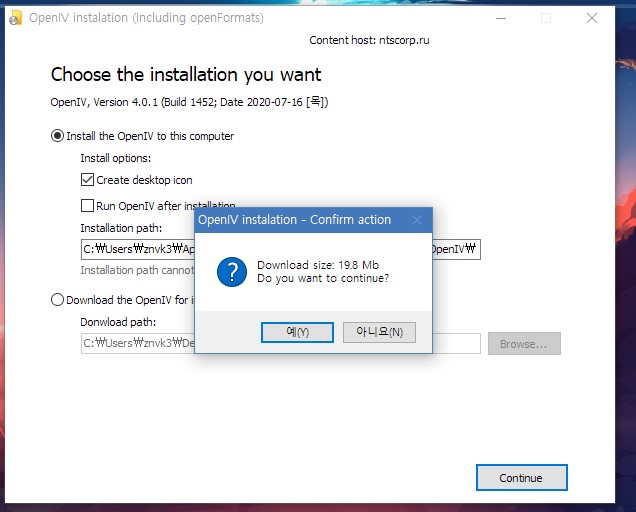Close the OpenIV installation window
This screenshot has width=636, height=512.
click(x=592, y=18)
